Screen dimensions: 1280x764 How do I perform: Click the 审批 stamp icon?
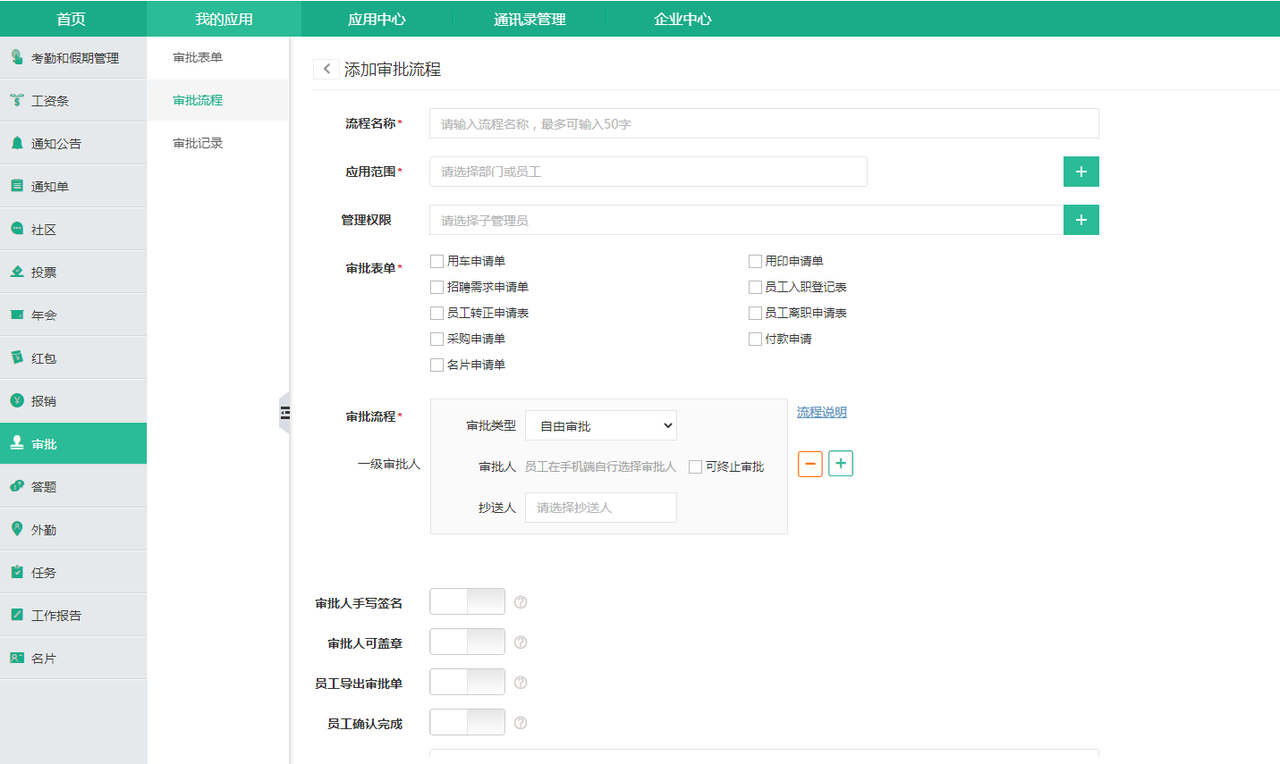(x=17, y=443)
